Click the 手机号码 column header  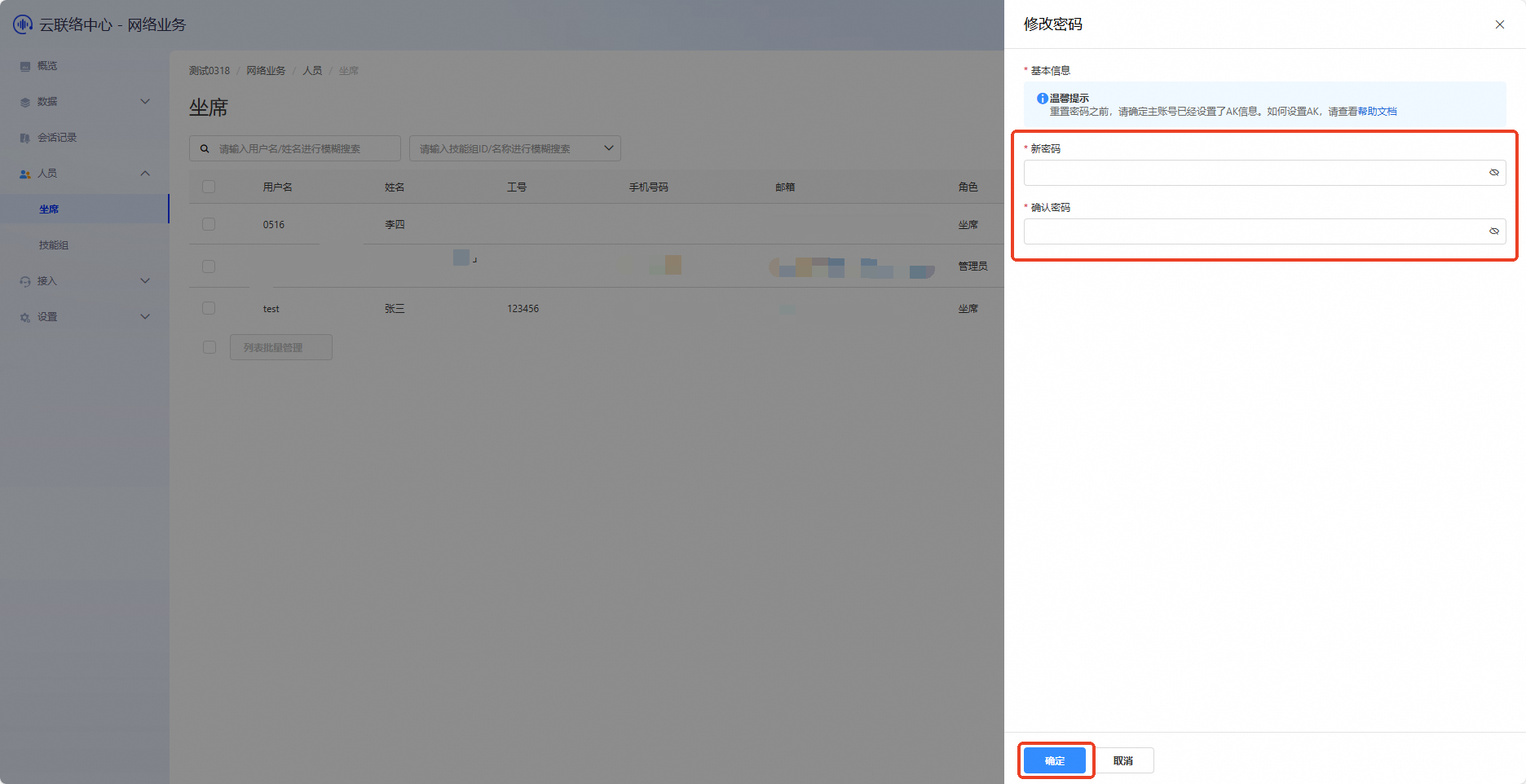pos(649,187)
